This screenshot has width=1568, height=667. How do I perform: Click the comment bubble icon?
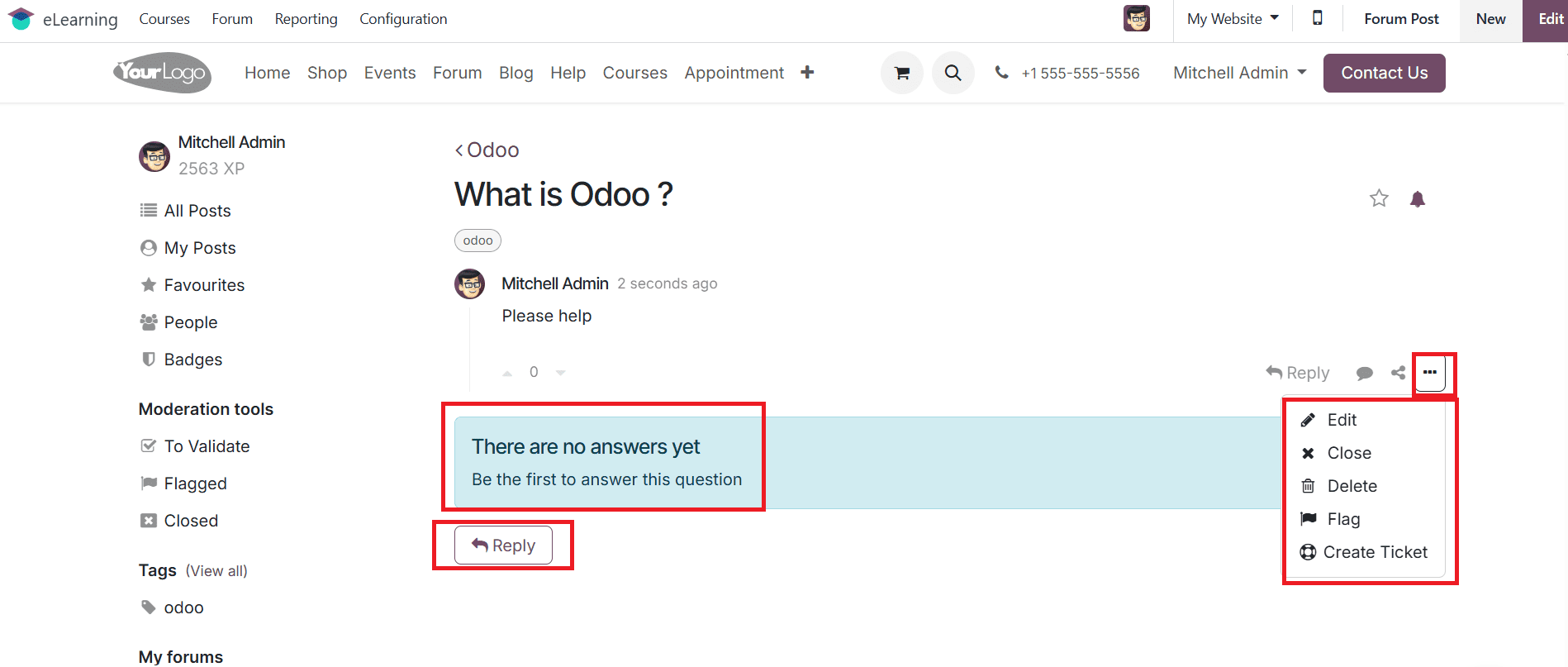1364,373
